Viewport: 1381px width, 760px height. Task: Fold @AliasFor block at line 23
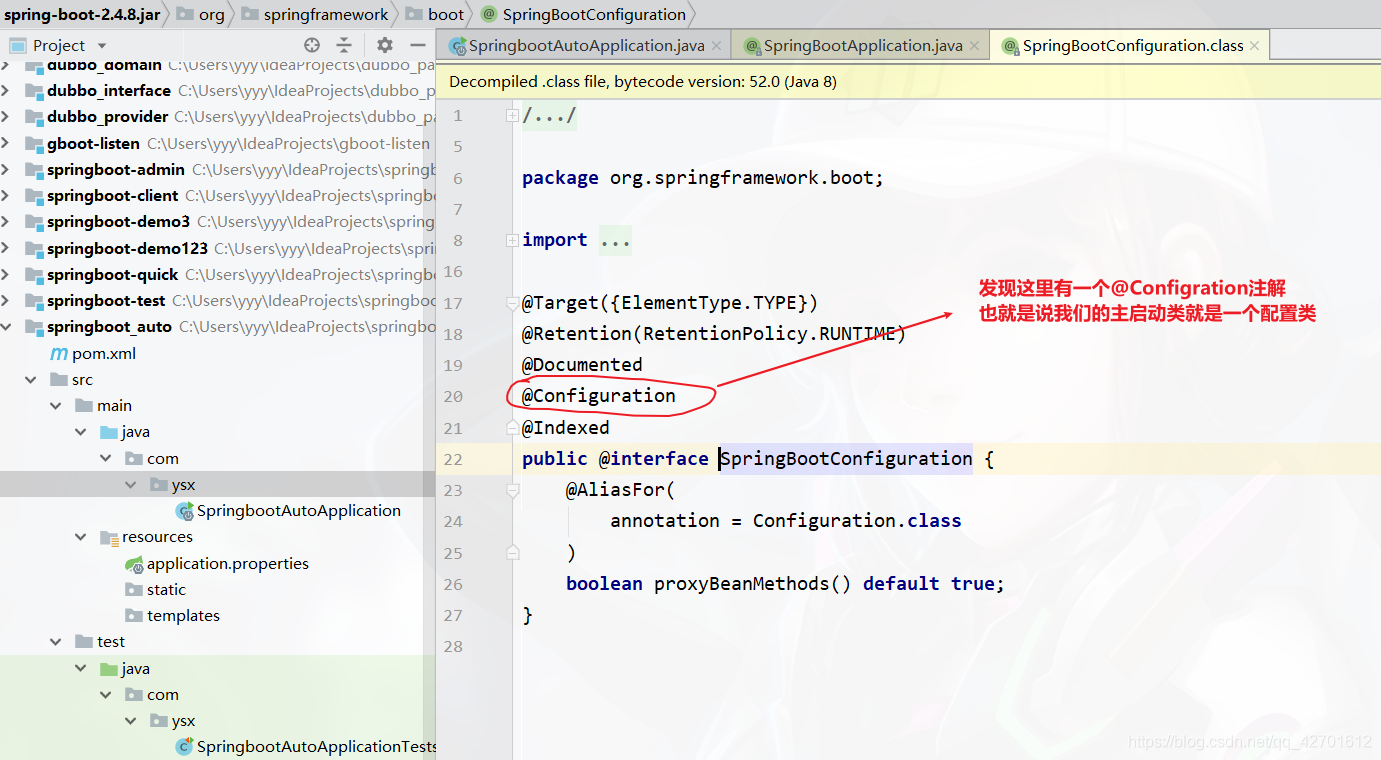click(x=512, y=490)
